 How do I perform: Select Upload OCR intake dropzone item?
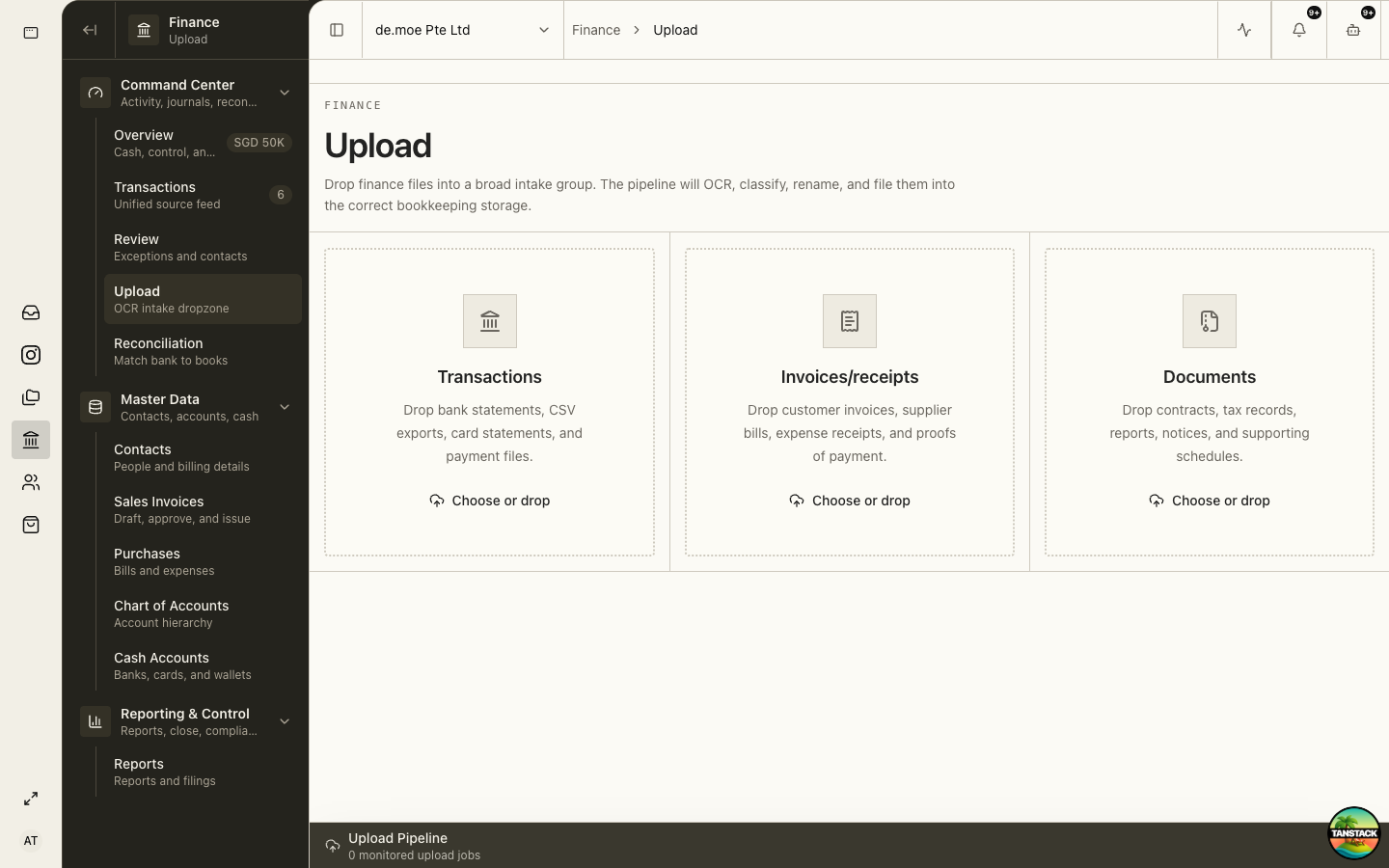(203, 299)
